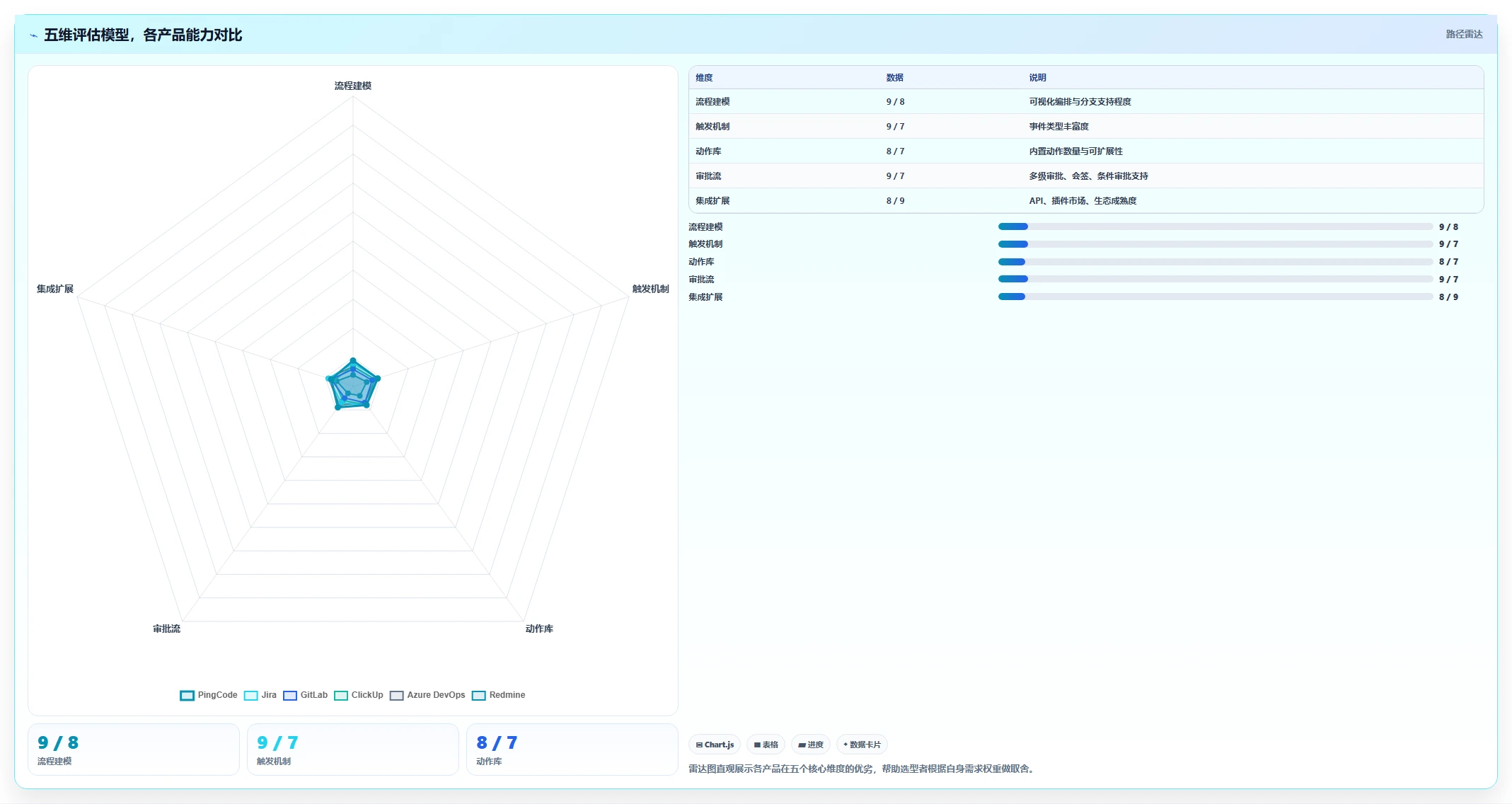The width and height of the screenshot is (1512, 804).
Task: Click the 进度 tag chip
Action: (811, 745)
